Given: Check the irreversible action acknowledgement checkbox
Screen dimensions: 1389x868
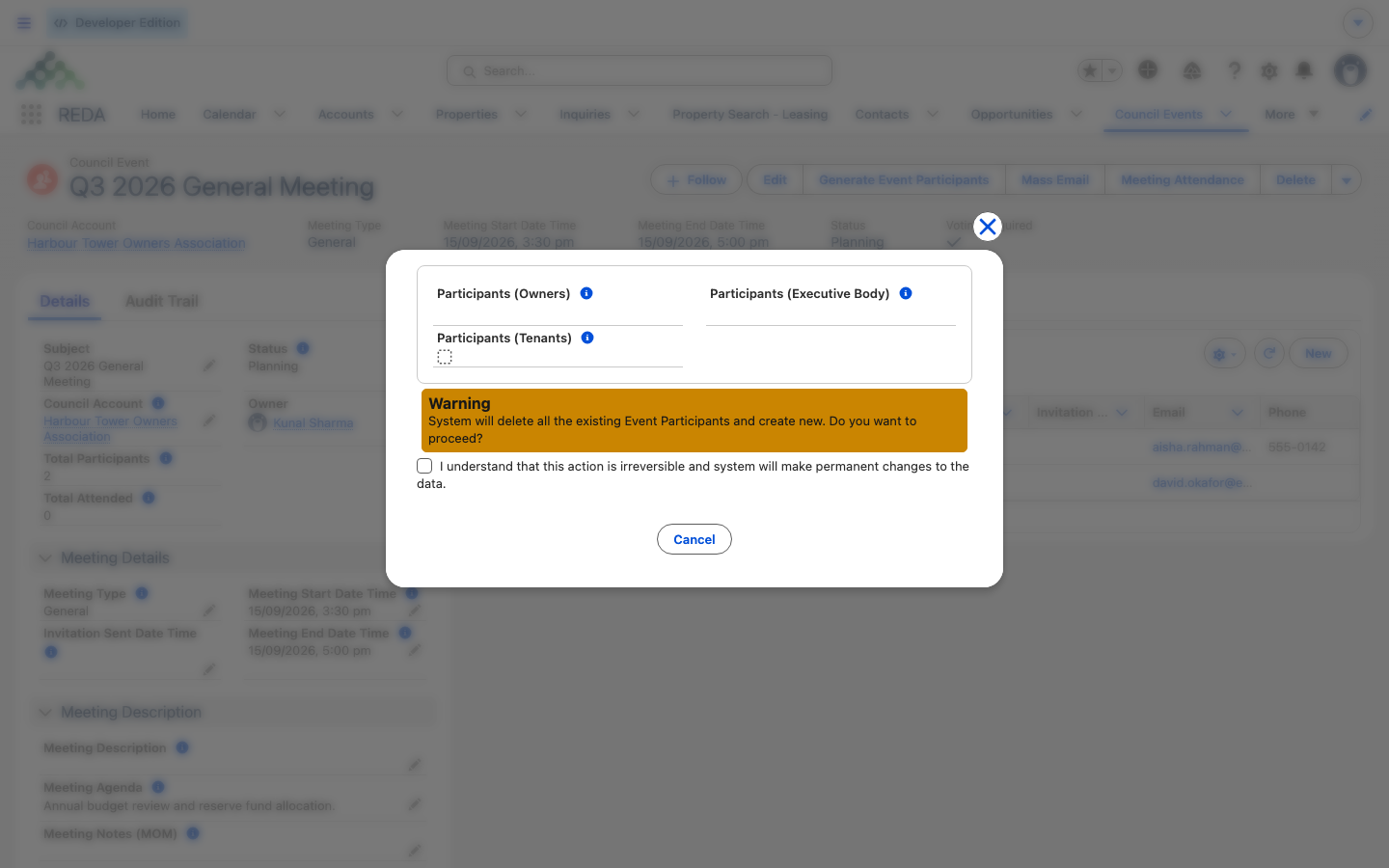Looking at the screenshot, I should 424,466.
